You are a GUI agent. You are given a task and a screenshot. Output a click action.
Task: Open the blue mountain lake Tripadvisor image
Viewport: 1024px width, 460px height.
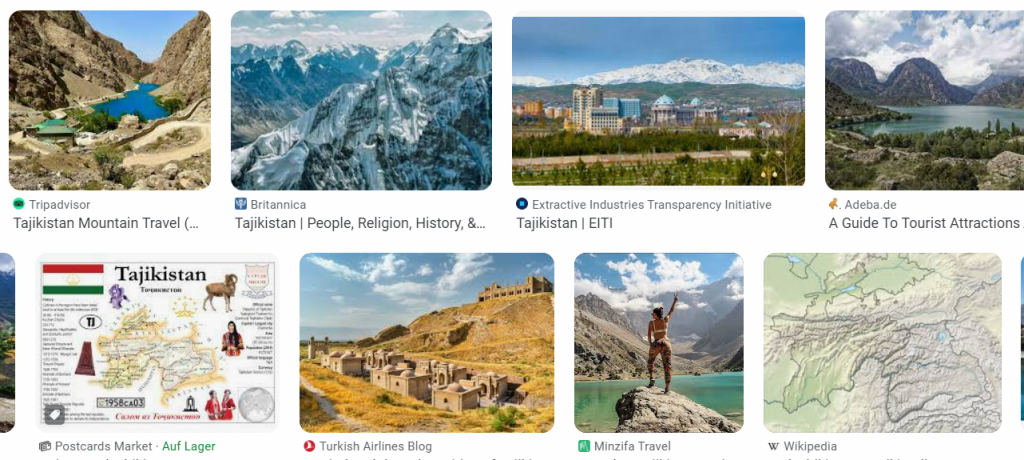(x=110, y=100)
